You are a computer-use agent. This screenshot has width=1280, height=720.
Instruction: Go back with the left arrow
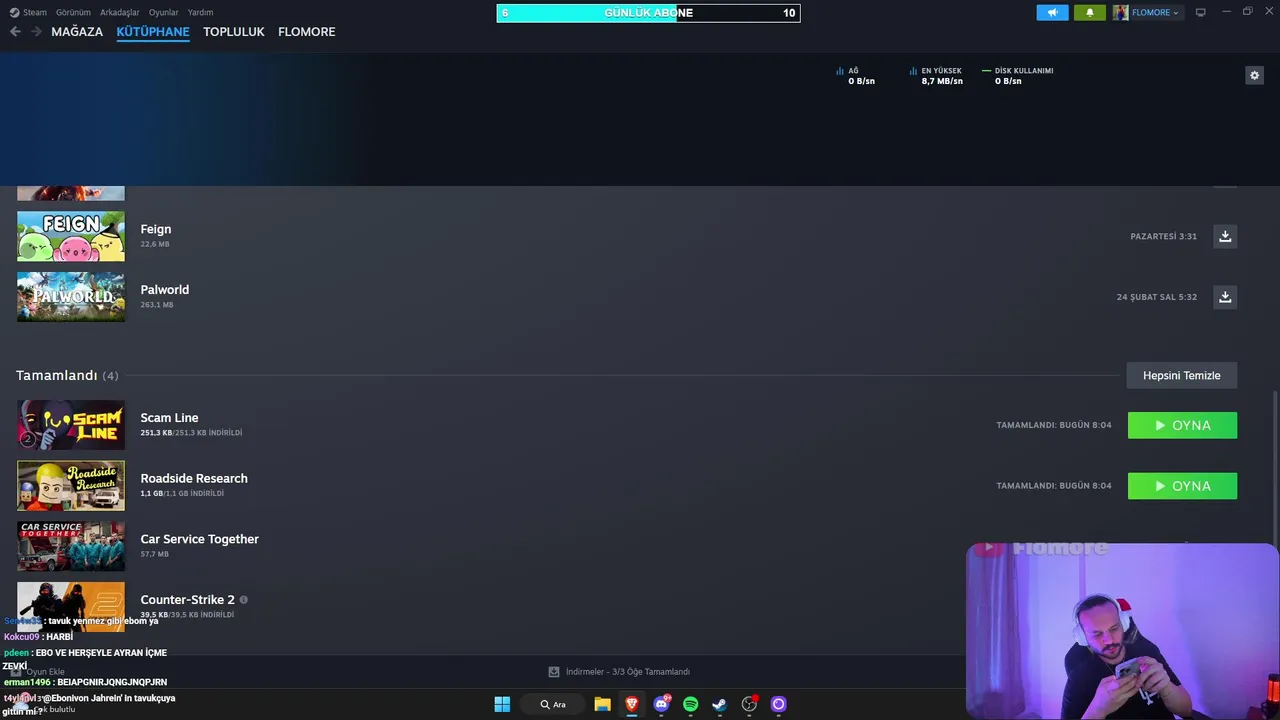click(x=15, y=32)
